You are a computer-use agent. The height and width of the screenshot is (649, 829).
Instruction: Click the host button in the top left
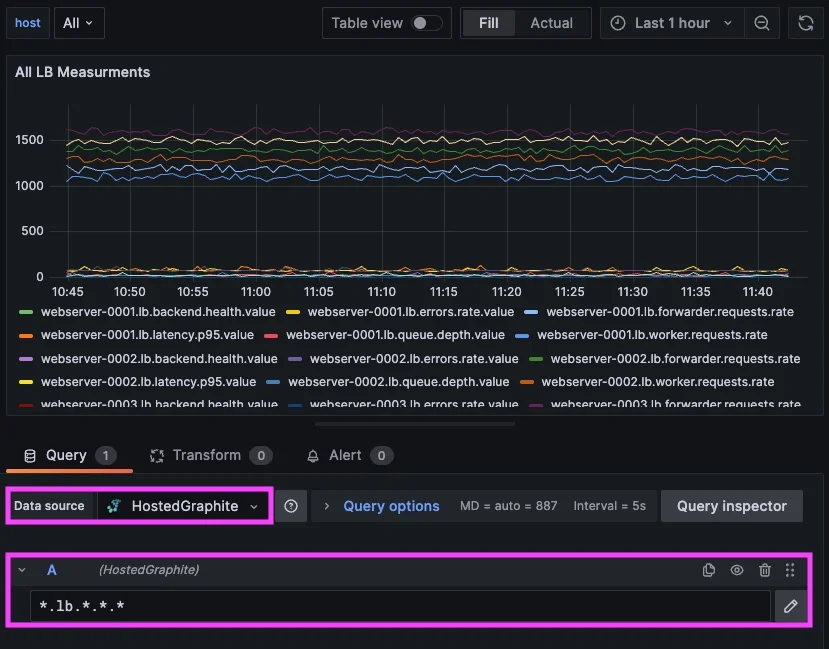[27, 22]
